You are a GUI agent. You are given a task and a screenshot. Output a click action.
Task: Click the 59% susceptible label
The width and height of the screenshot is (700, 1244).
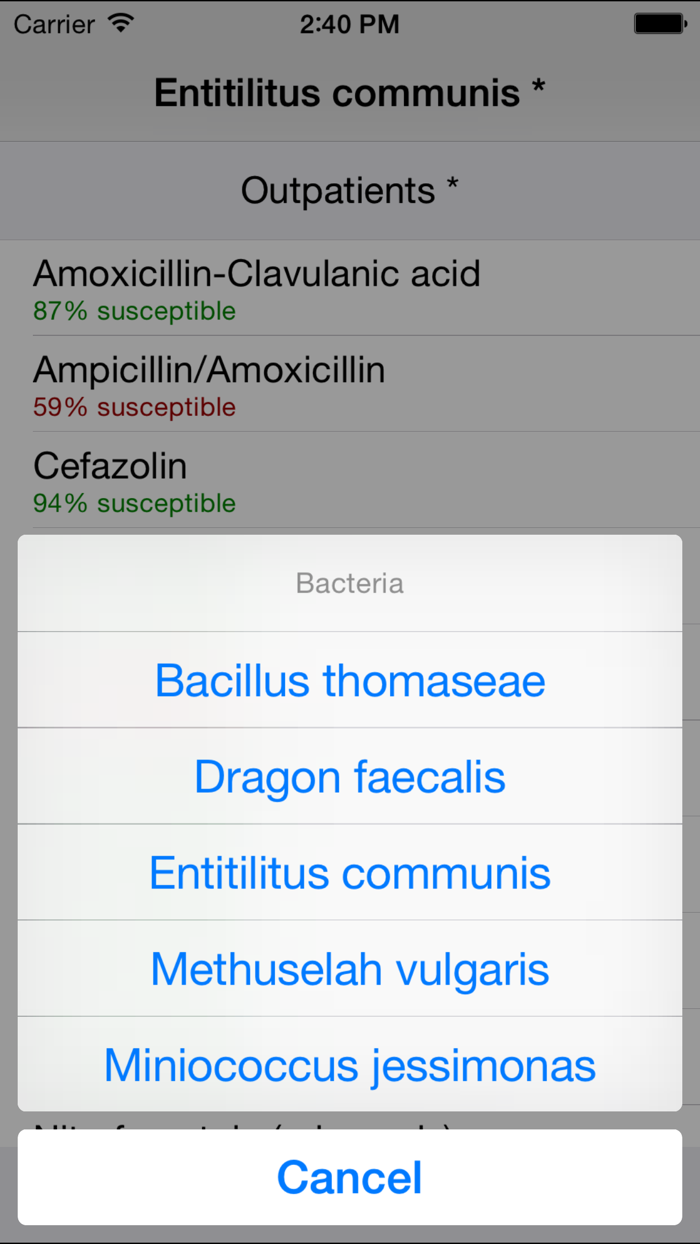tap(134, 407)
